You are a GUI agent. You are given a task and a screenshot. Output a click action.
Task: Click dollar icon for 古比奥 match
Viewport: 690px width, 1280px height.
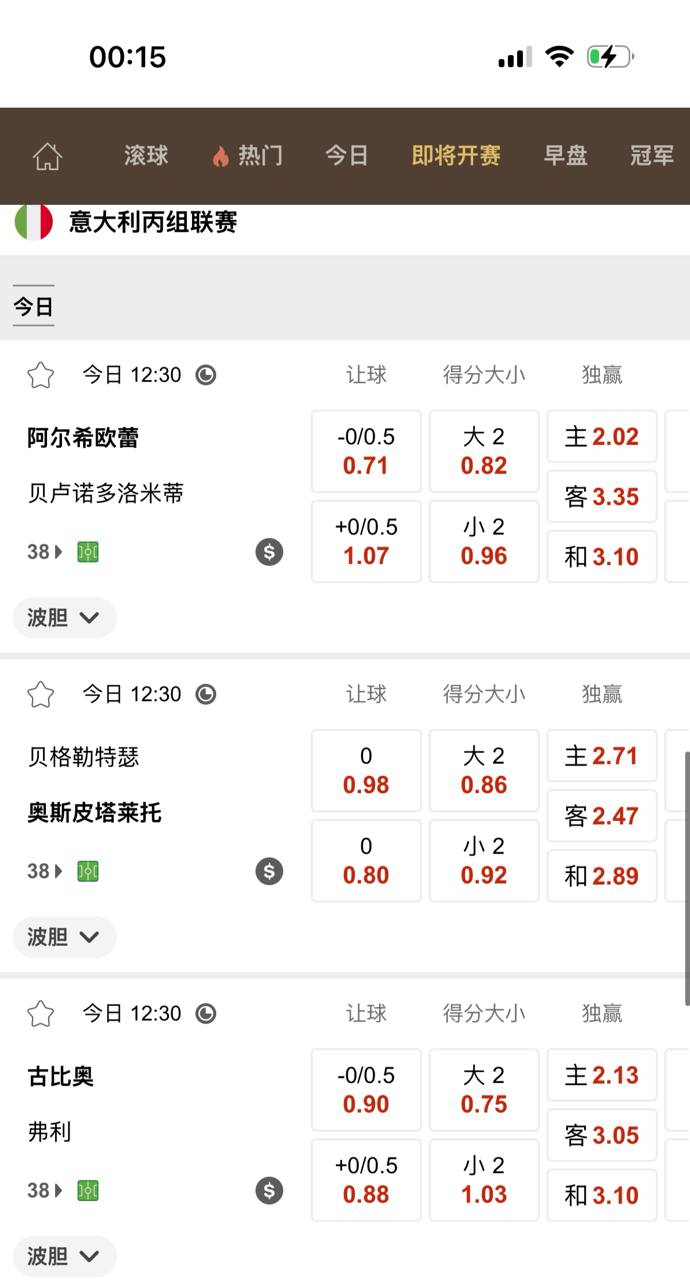point(269,1190)
